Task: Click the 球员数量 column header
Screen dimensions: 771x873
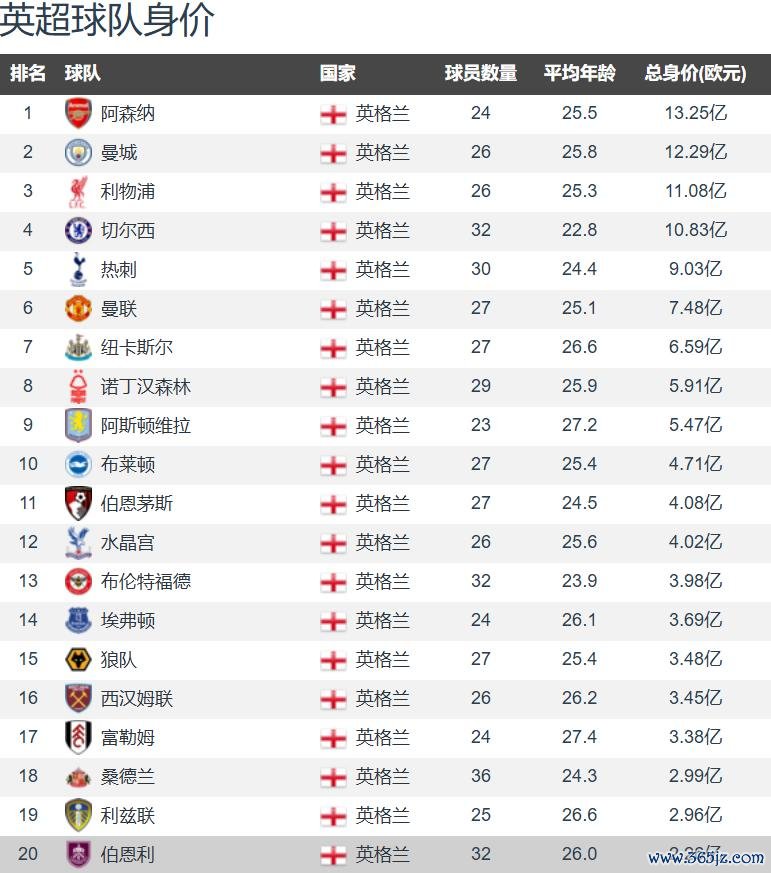Action: (481, 73)
